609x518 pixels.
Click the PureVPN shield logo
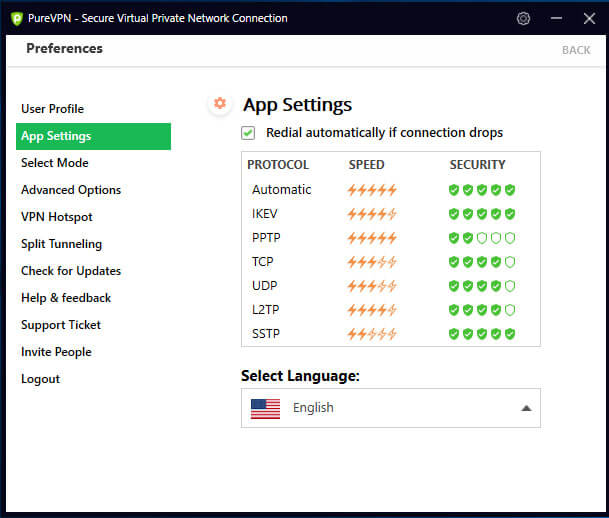click(x=16, y=18)
